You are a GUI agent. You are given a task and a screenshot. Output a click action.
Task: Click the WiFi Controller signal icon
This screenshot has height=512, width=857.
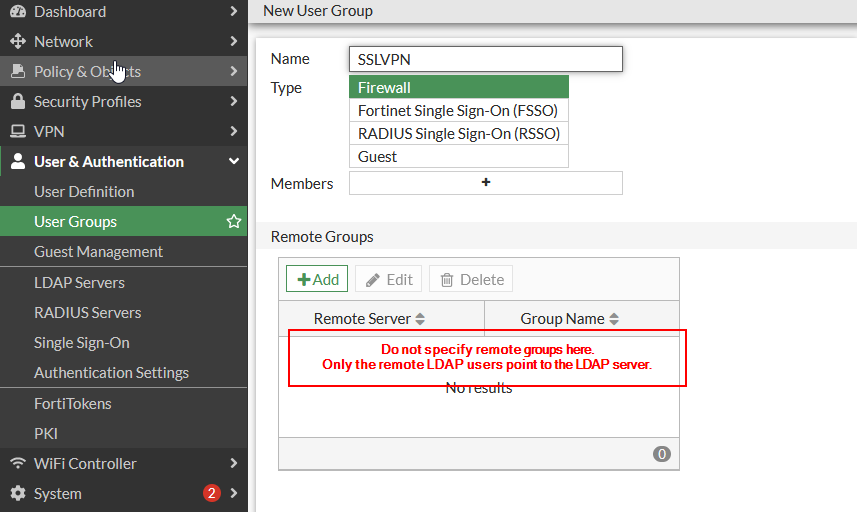pos(17,464)
